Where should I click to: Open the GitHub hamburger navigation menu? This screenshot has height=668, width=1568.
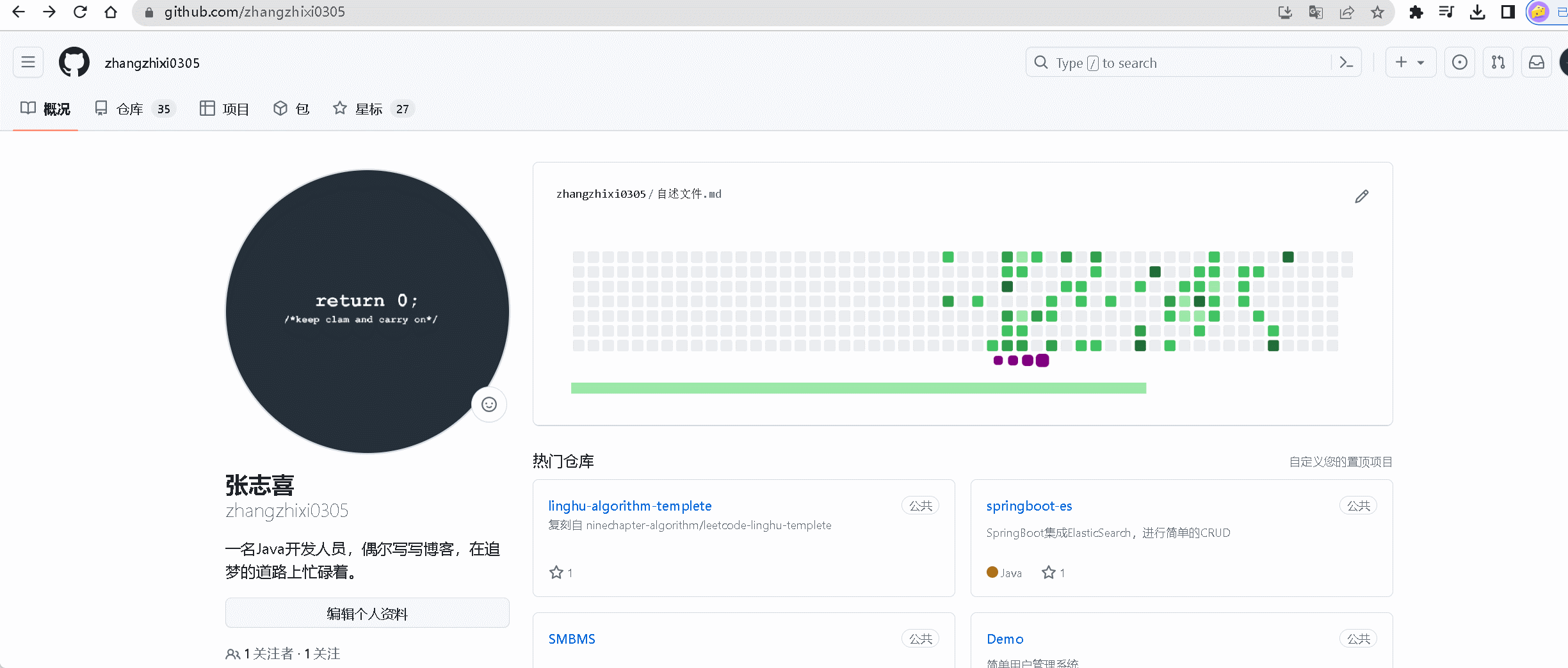(28, 62)
